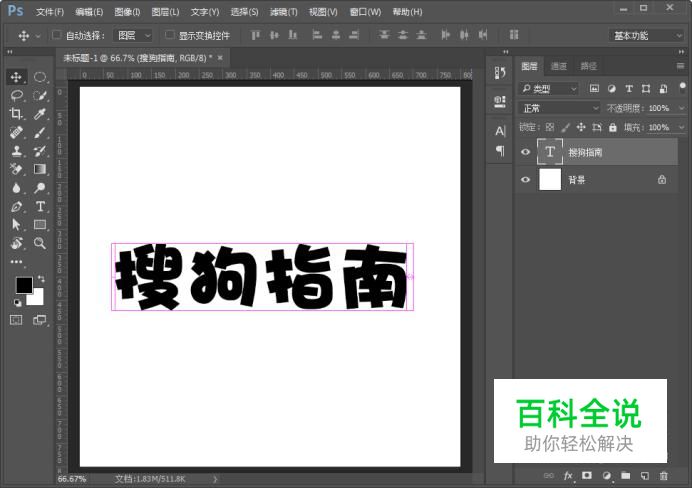Toggle type layer filter
This screenshot has width=692, height=488.
pyautogui.click(x=629, y=89)
